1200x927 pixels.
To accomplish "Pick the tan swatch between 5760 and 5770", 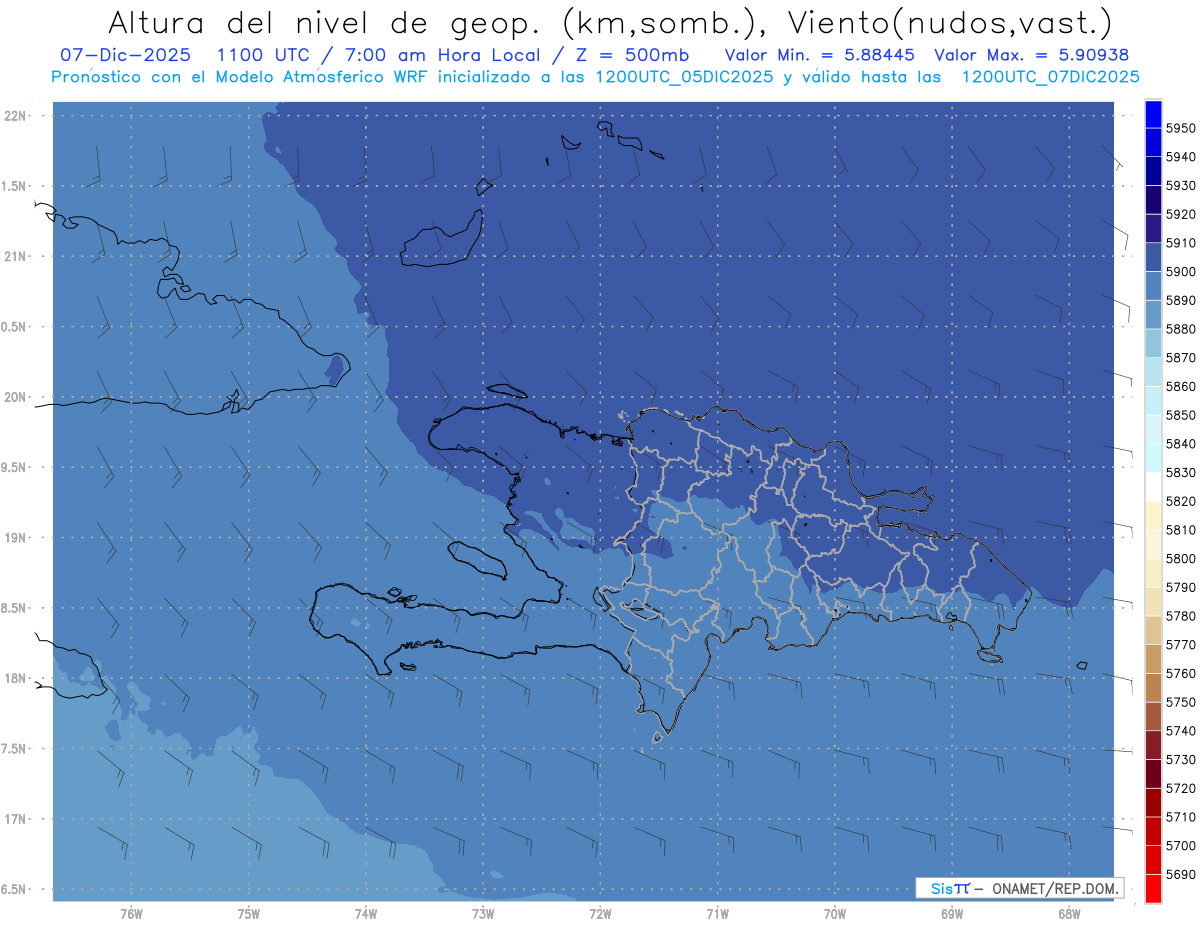I will click(x=1153, y=659).
